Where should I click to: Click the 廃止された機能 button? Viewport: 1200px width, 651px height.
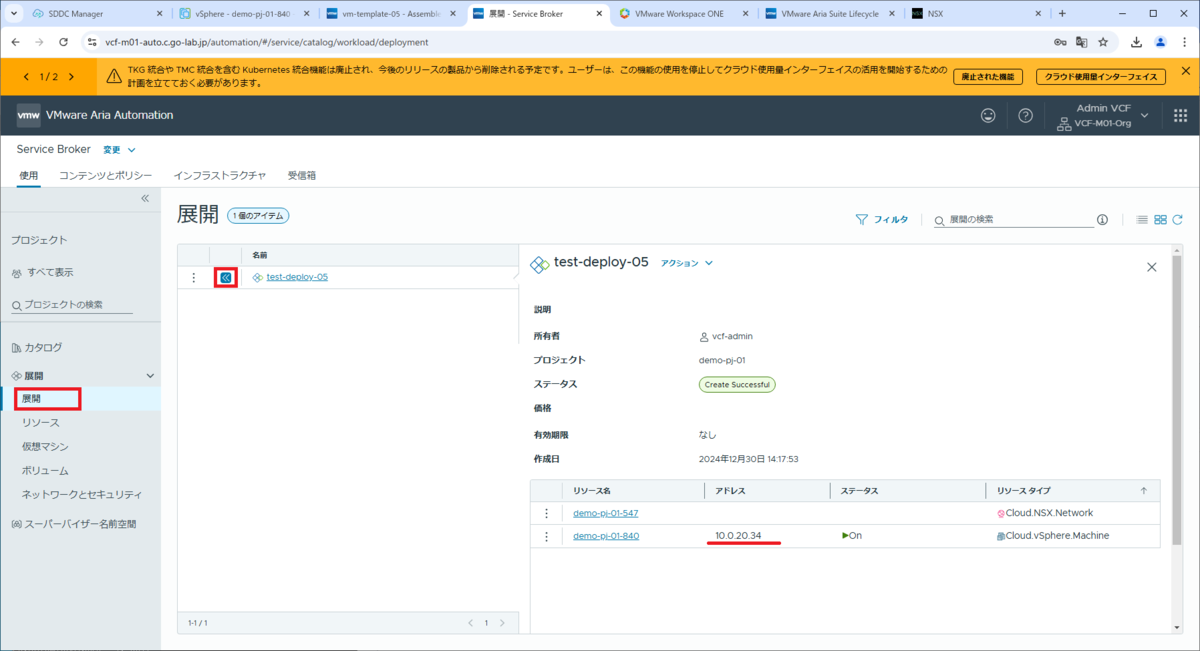(x=988, y=77)
